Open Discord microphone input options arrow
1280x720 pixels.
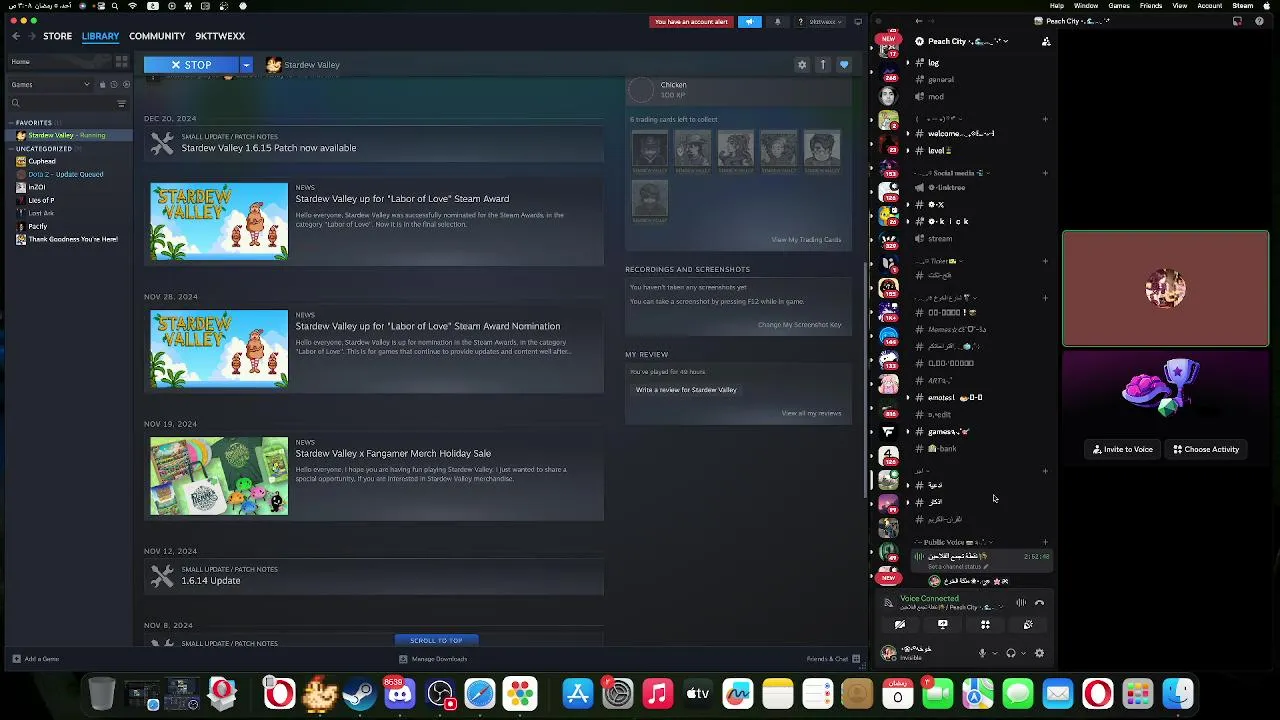tap(994, 653)
